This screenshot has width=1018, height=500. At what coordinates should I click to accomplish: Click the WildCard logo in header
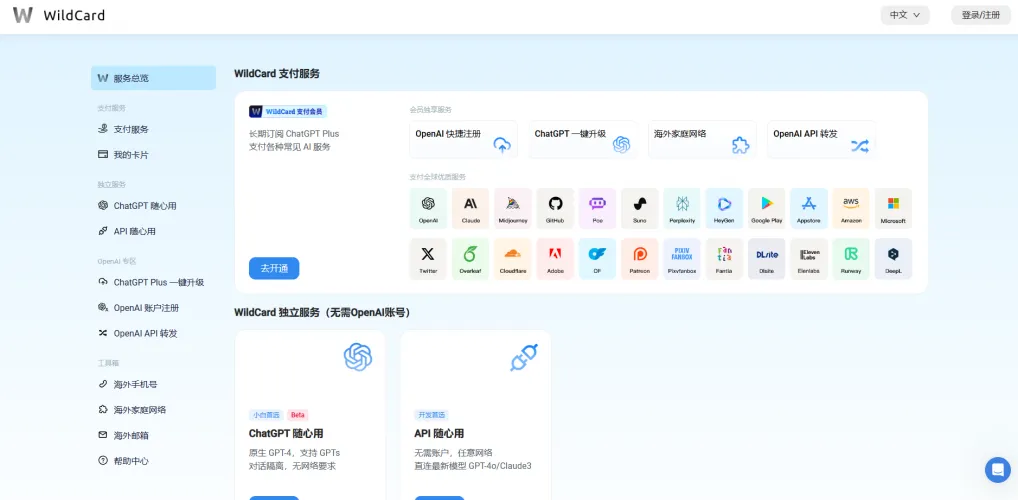58,15
